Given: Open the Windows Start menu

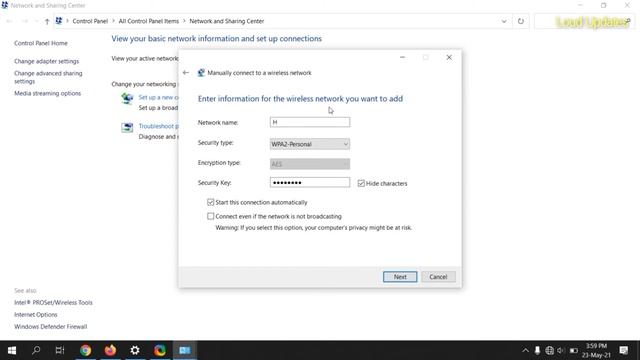Looking at the screenshot, I should 12,350.
